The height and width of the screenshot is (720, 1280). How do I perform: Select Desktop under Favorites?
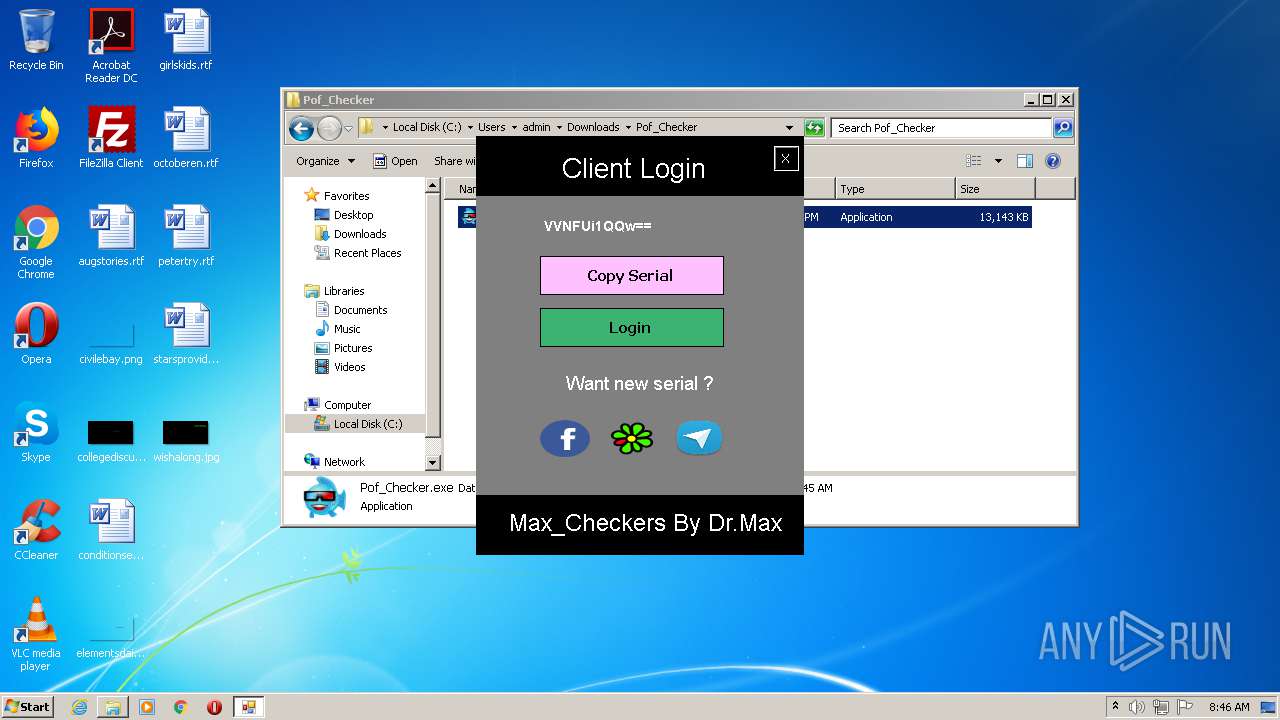coord(344,215)
